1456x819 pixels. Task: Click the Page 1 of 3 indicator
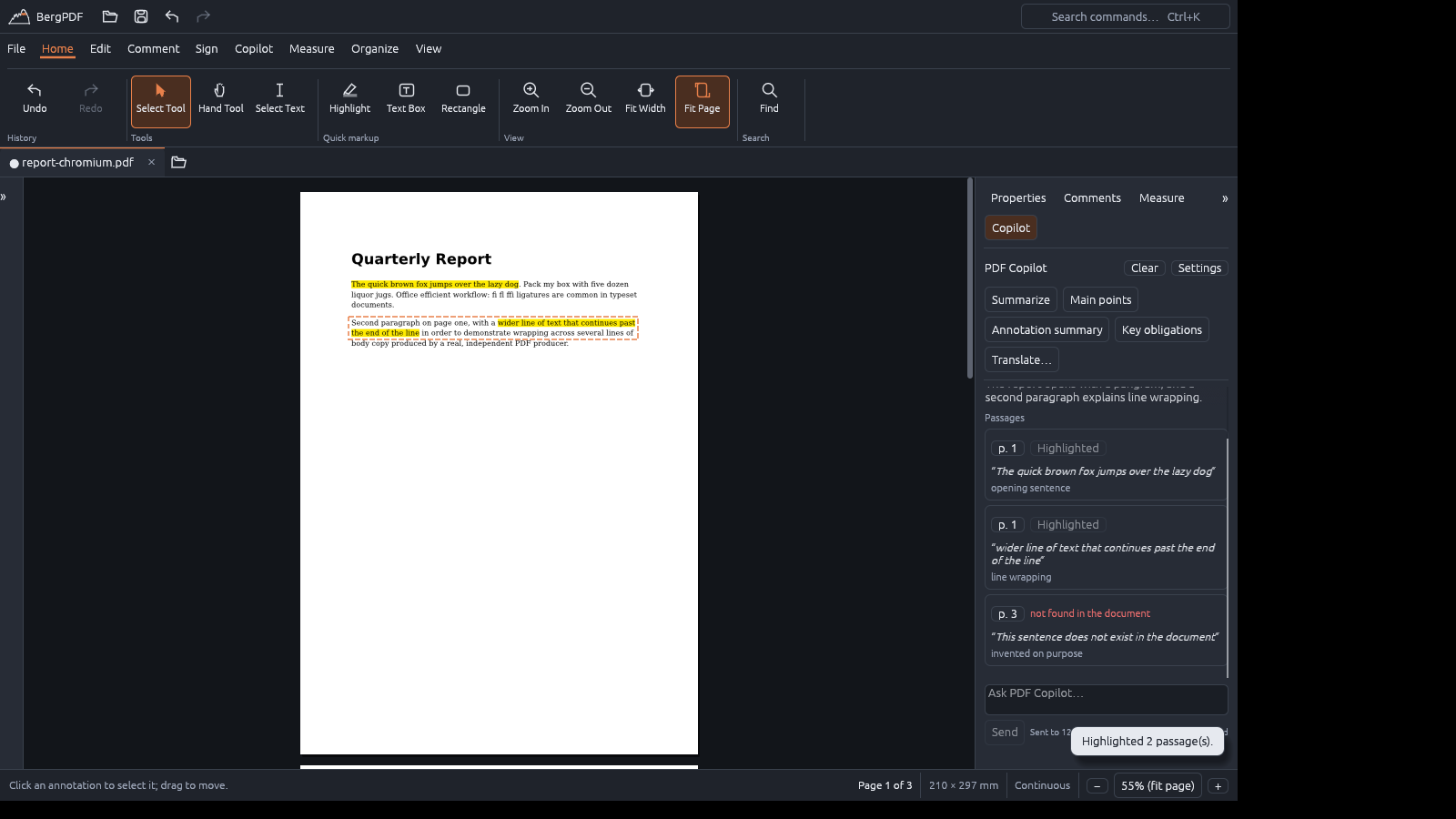885,786
